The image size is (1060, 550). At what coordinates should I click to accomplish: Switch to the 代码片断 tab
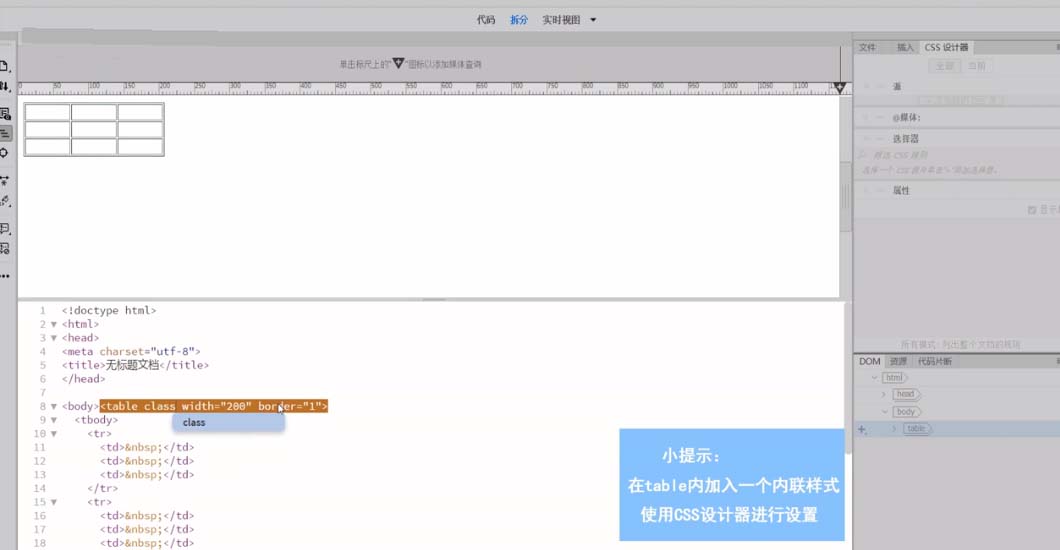click(x=935, y=361)
